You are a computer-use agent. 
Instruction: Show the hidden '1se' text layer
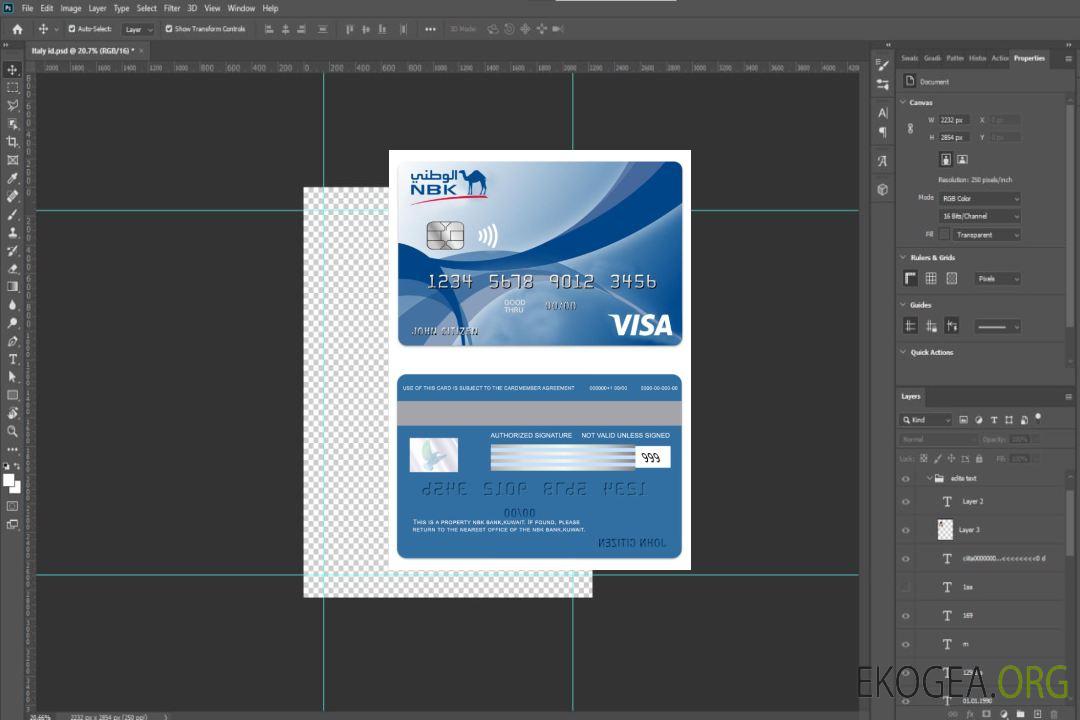pos(906,587)
